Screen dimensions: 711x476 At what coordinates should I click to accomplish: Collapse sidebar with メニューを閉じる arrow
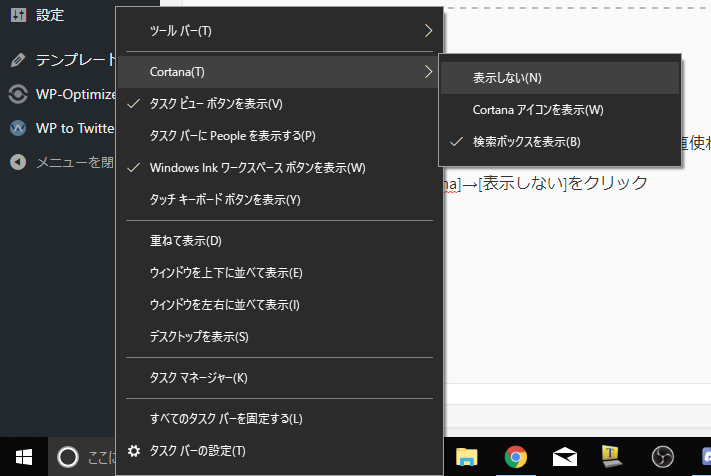click(x=17, y=162)
